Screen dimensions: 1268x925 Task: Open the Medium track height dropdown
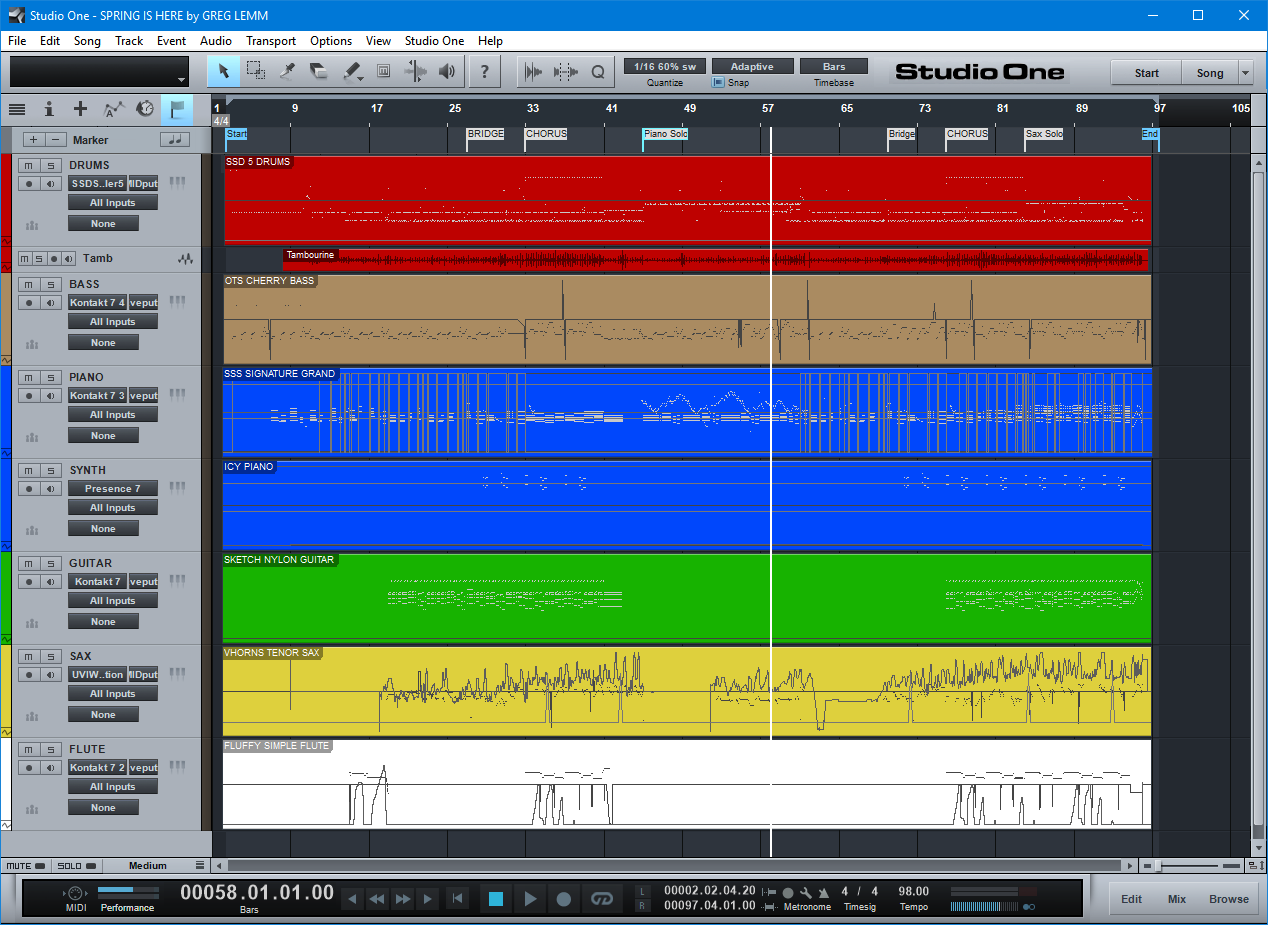[156, 866]
